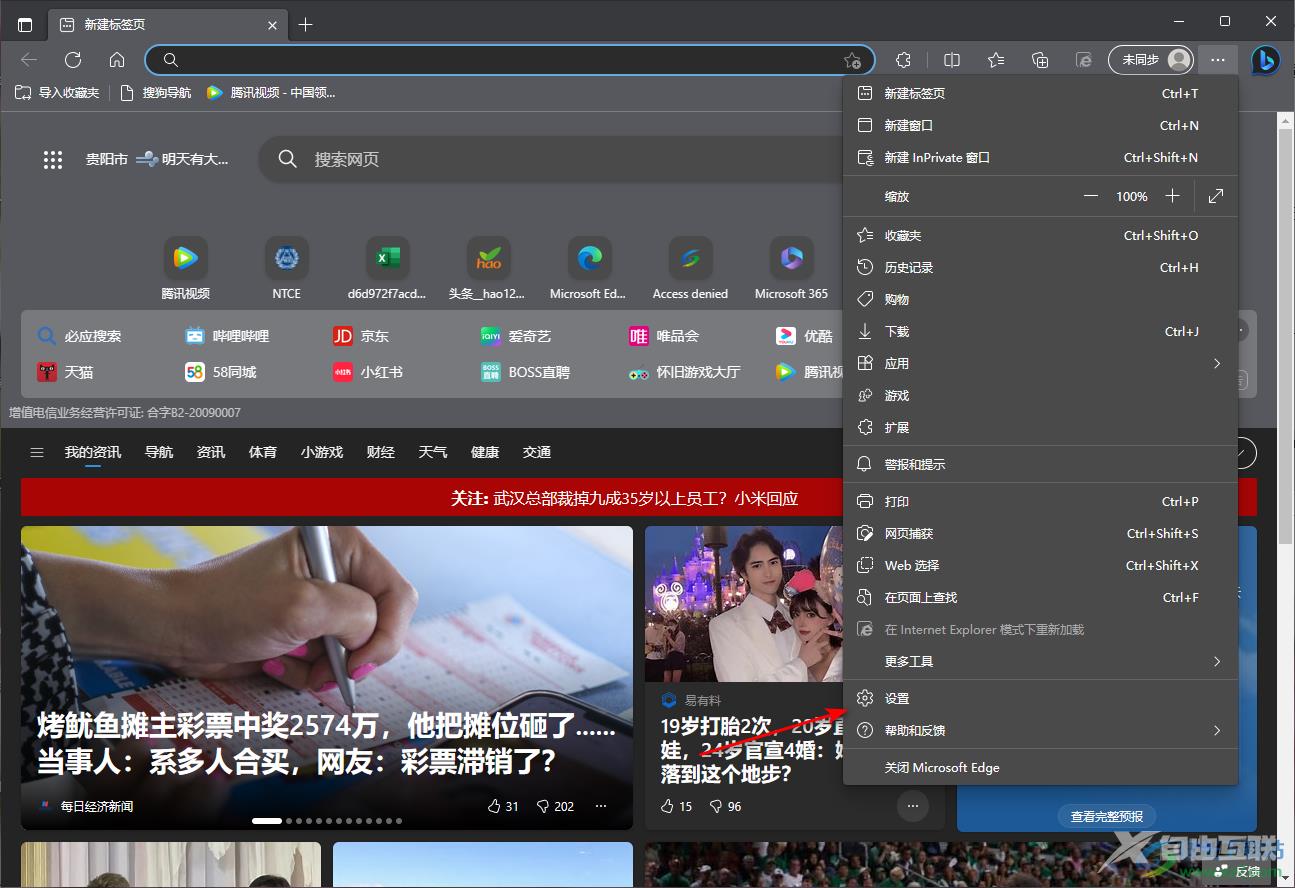
Task: Open 历史记录 from the menu
Action: coord(1040,267)
